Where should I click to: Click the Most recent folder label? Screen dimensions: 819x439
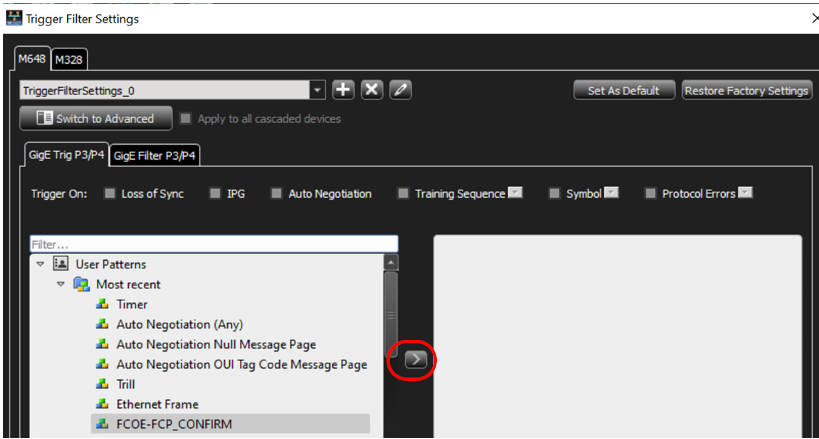pos(128,284)
